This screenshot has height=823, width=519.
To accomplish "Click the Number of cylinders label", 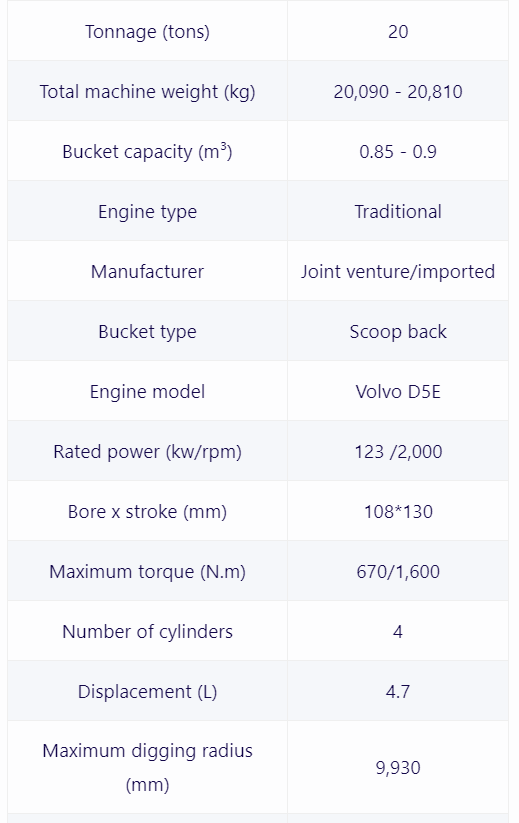I will click(x=147, y=631).
